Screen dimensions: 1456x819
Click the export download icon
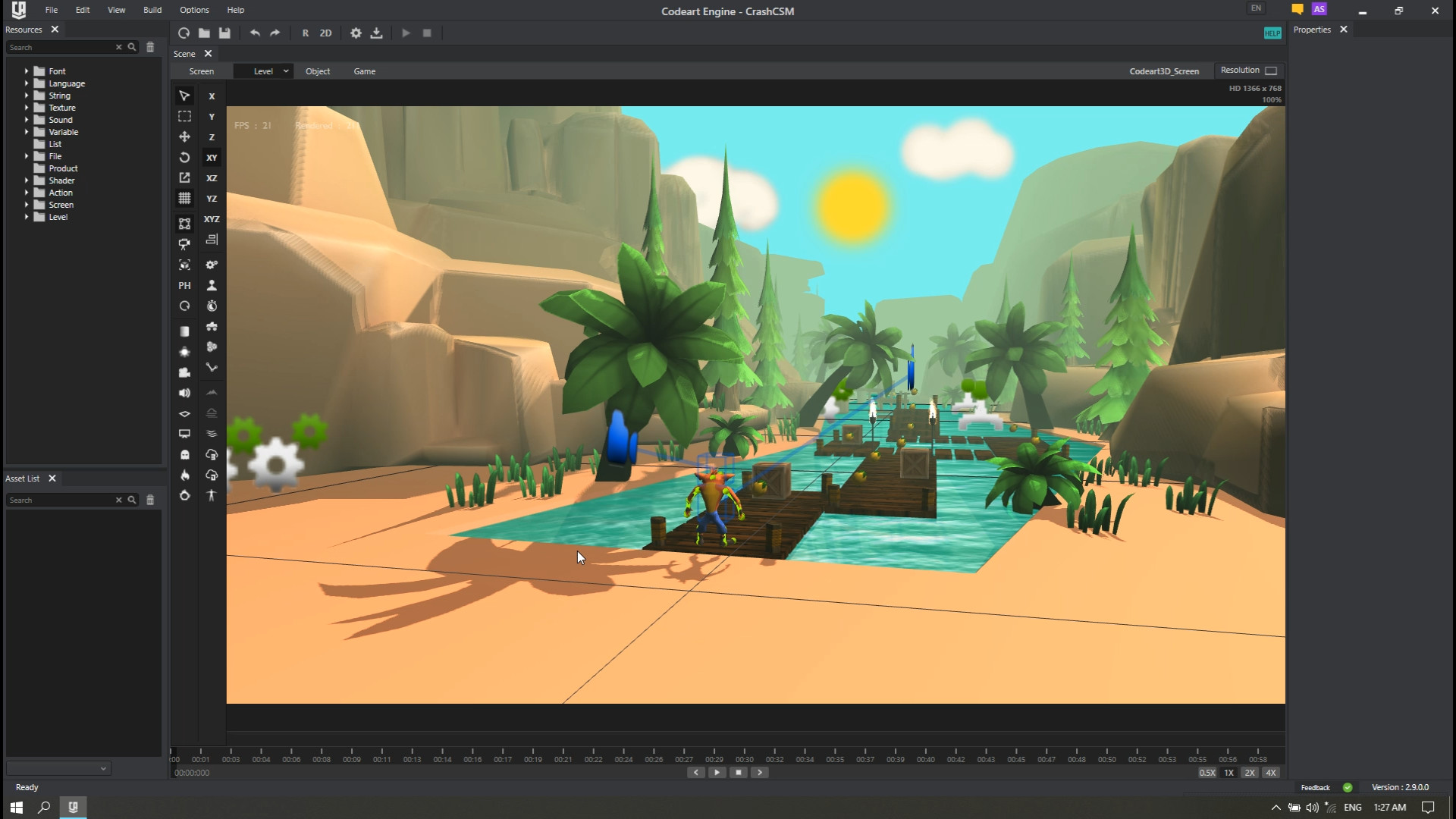coord(376,33)
